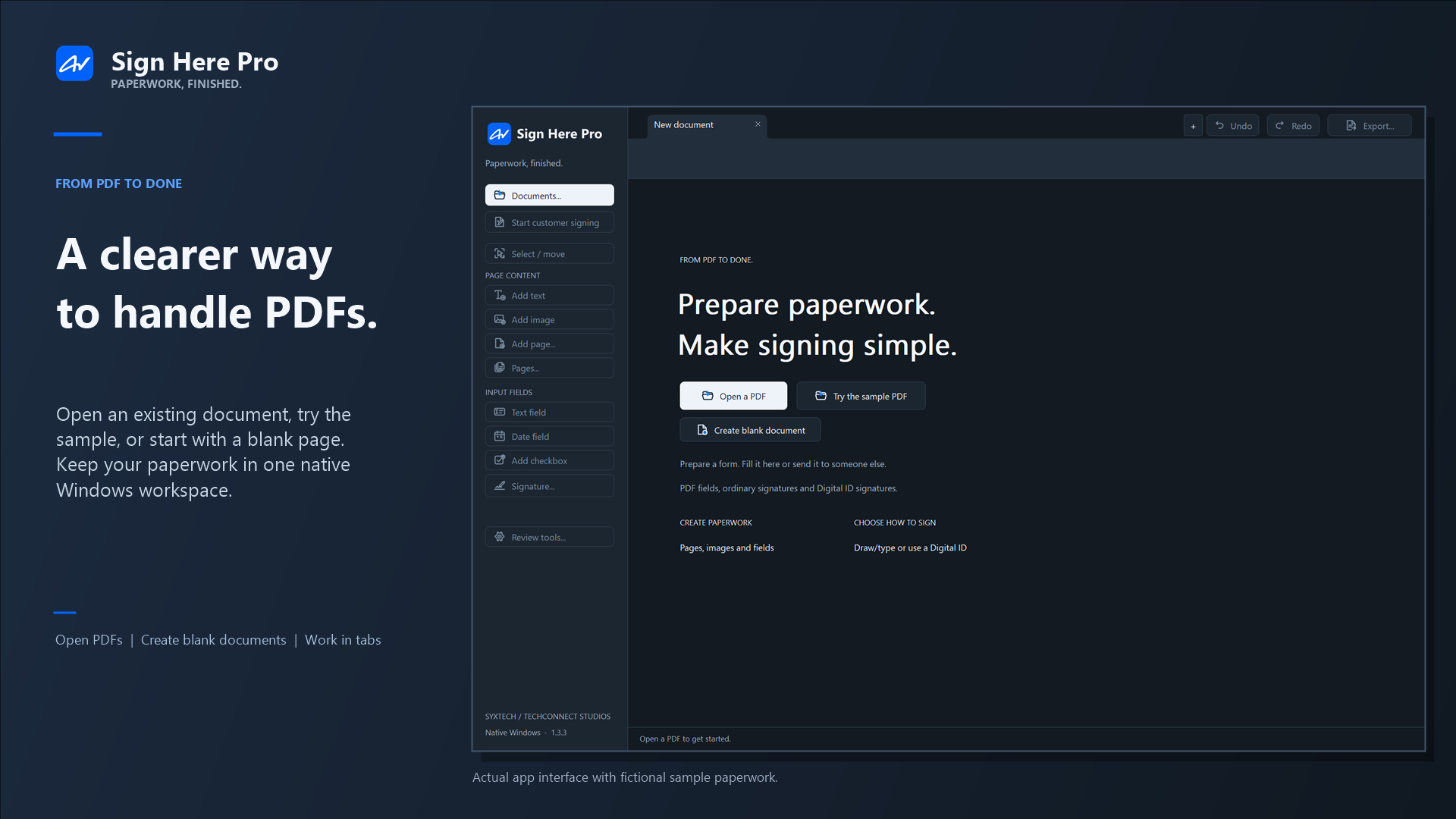The image size is (1456, 819).
Task: Select the Add checkbox tool
Action: click(549, 460)
